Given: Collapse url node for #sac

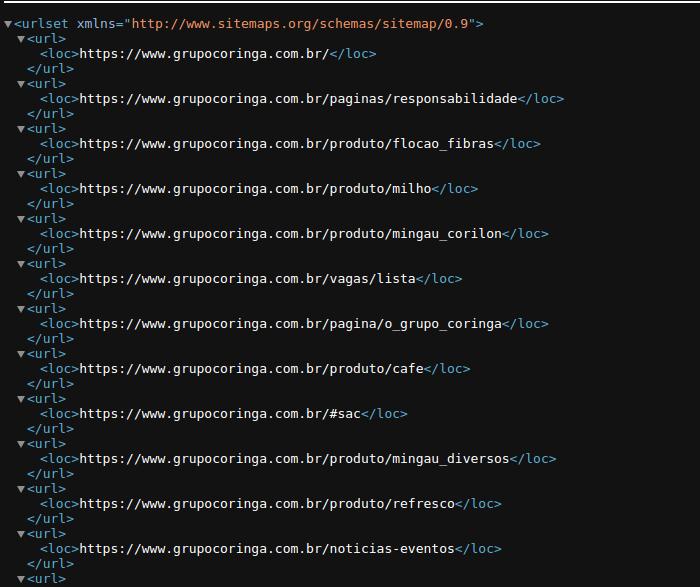Looking at the screenshot, I should coord(21,399).
